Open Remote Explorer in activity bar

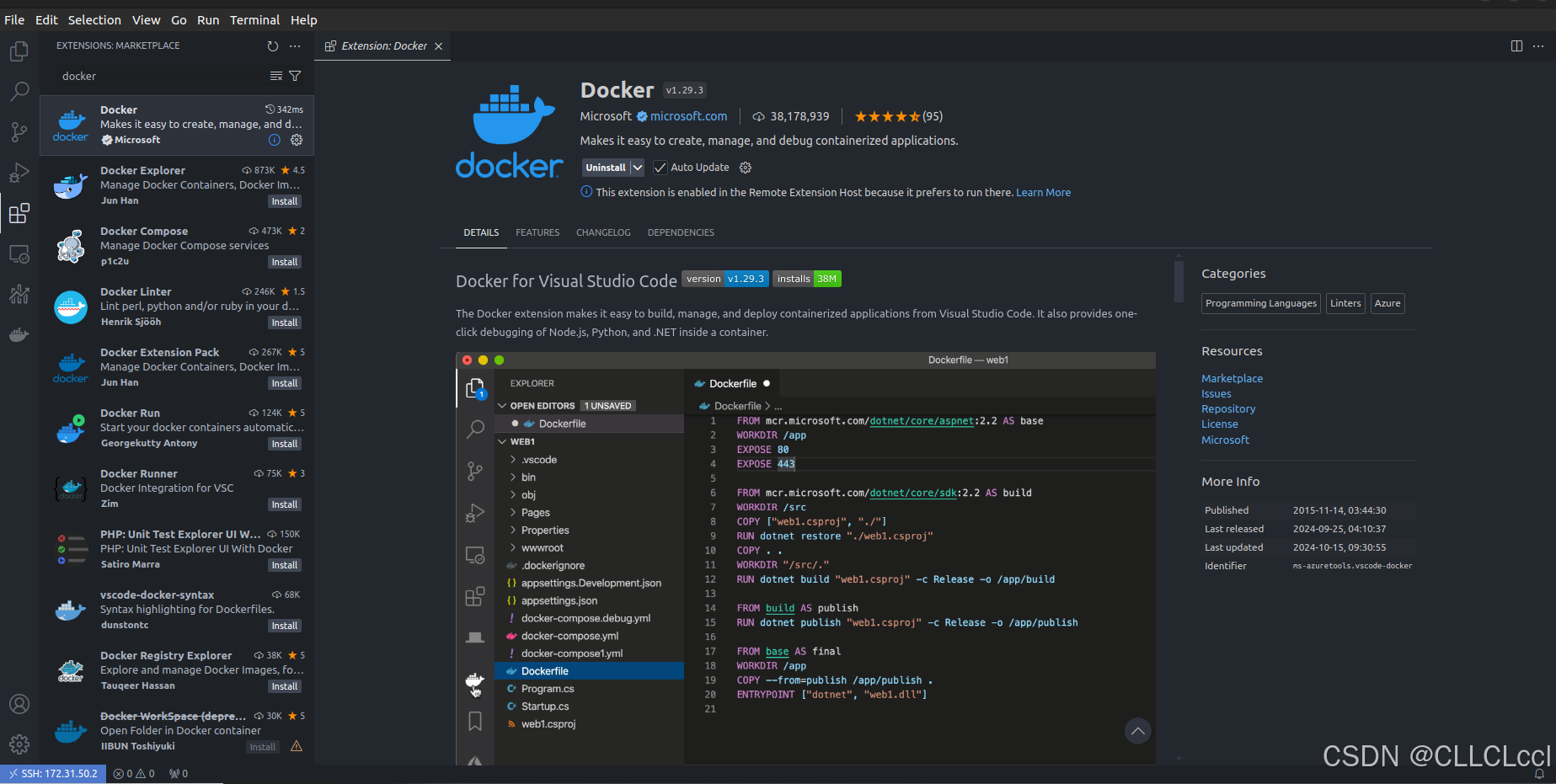pyautogui.click(x=19, y=253)
